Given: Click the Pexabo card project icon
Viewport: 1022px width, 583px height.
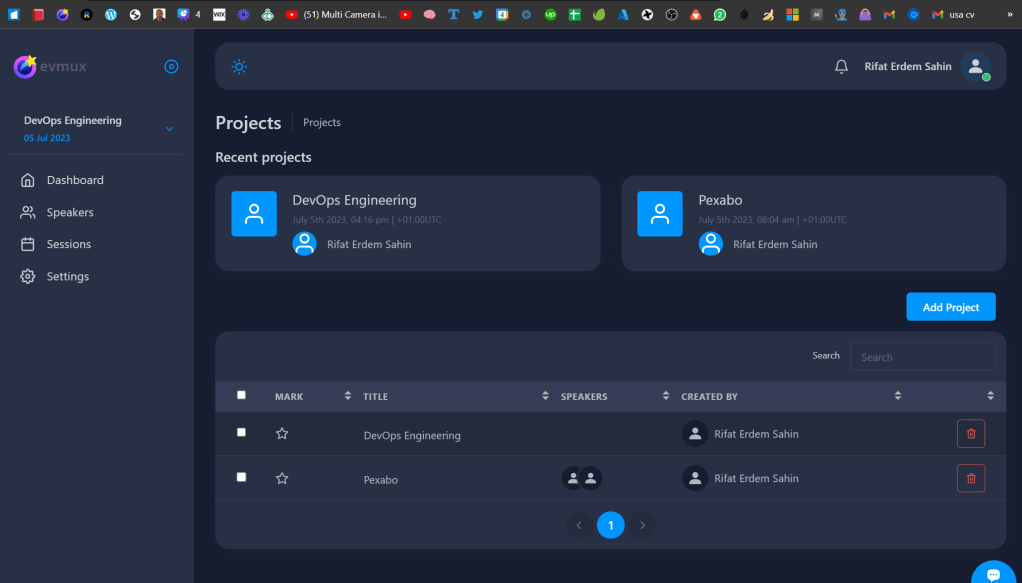Looking at the screenshot, I should [x=660, y=214].
